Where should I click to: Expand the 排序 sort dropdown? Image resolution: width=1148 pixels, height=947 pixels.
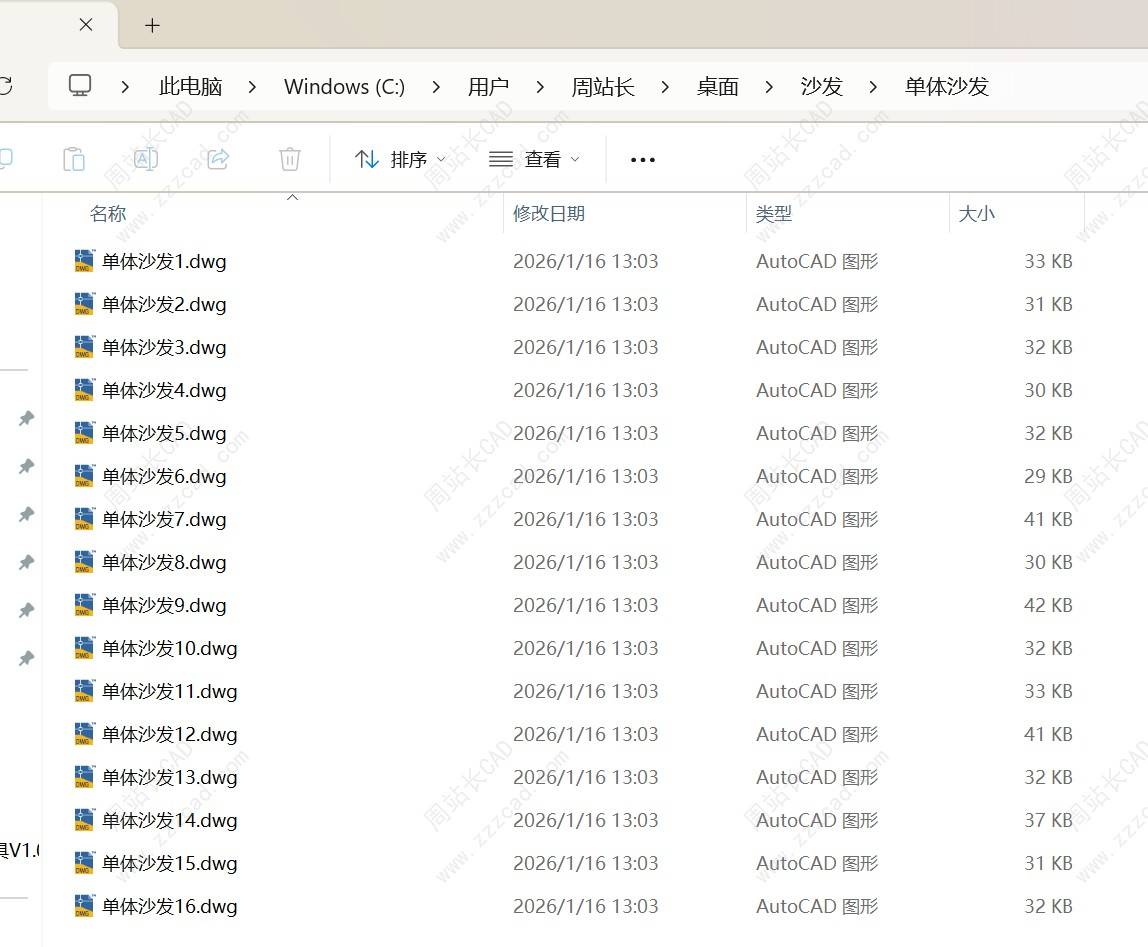click(x=400, y=159)
